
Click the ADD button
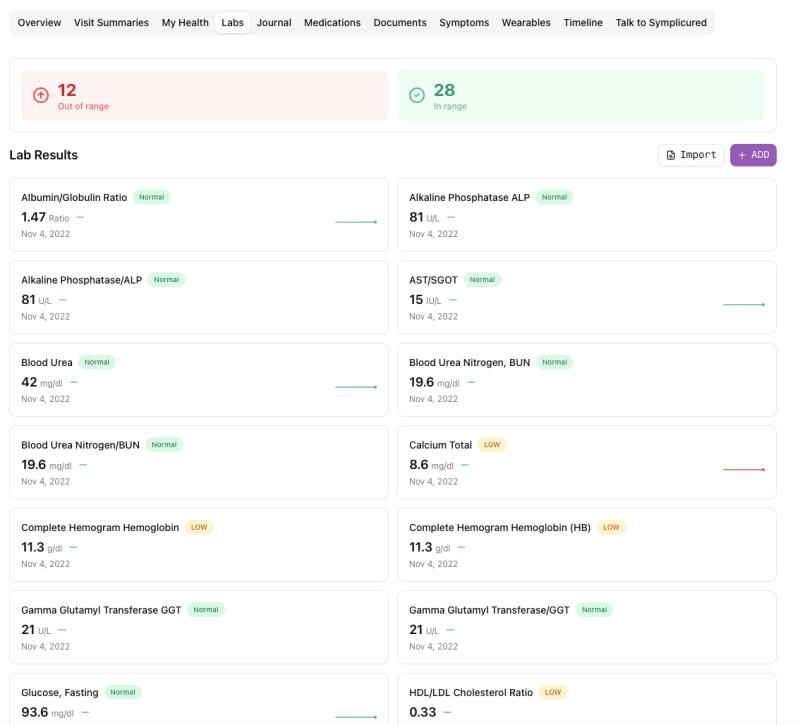(751, 155)
